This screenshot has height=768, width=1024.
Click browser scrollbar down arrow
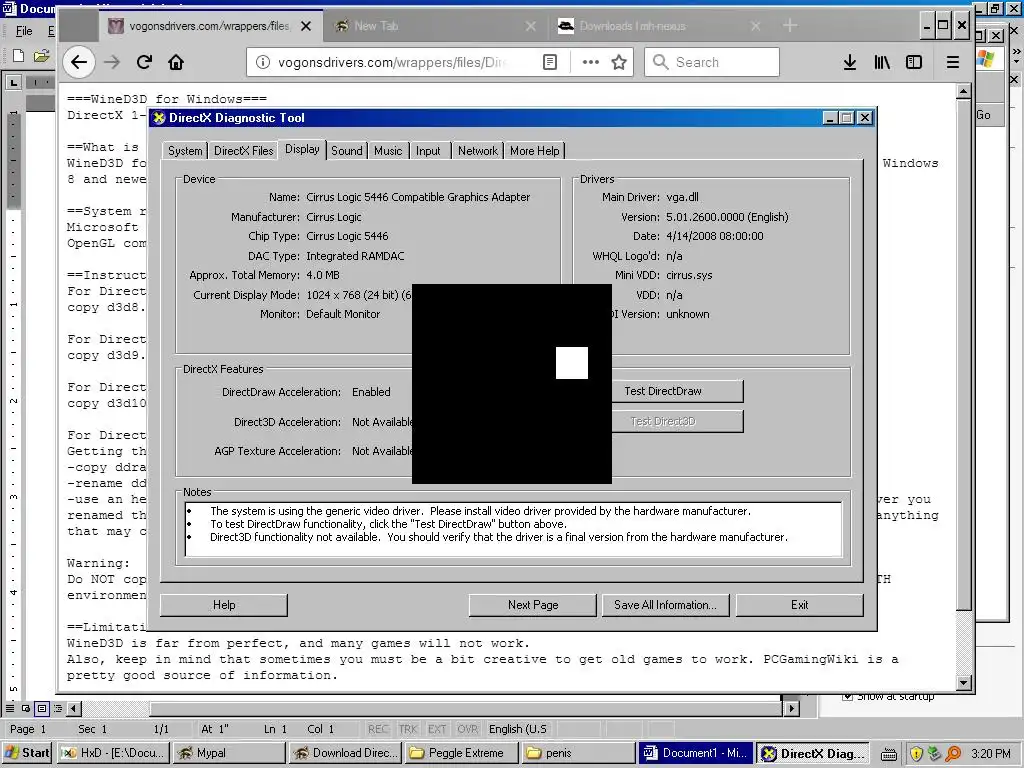(963, 682)
